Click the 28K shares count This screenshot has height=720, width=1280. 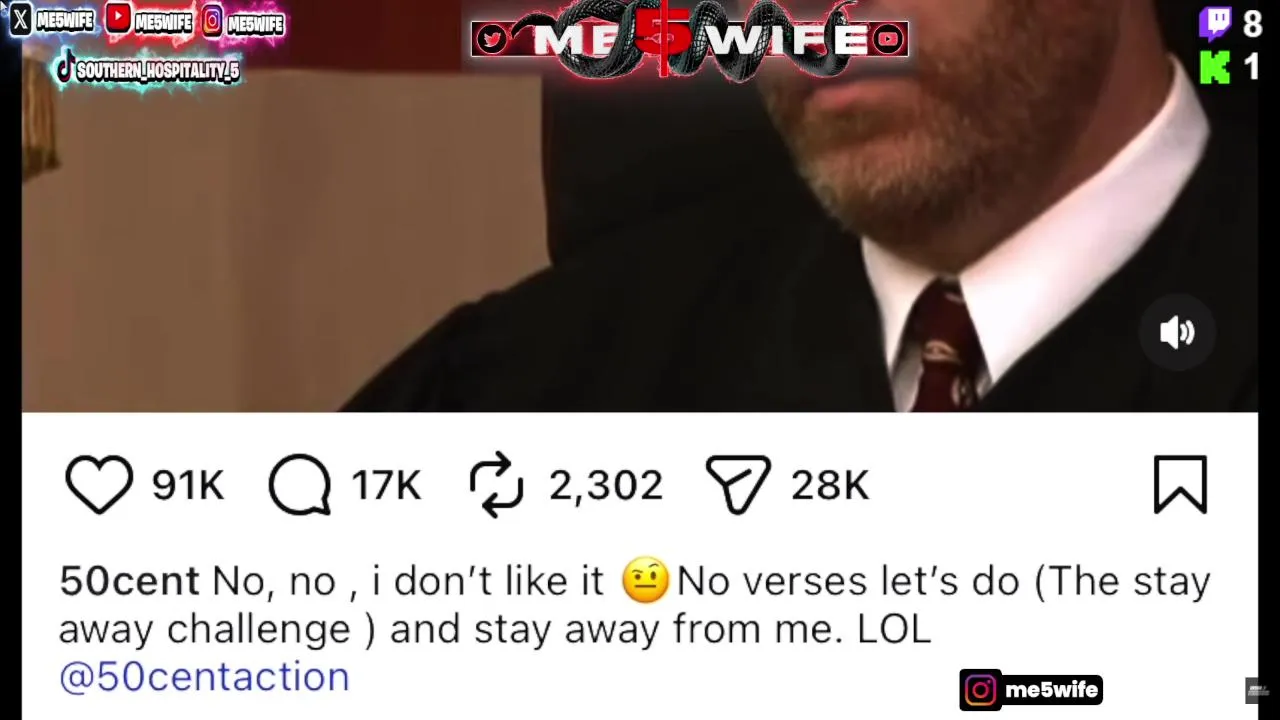click(829, 486)
